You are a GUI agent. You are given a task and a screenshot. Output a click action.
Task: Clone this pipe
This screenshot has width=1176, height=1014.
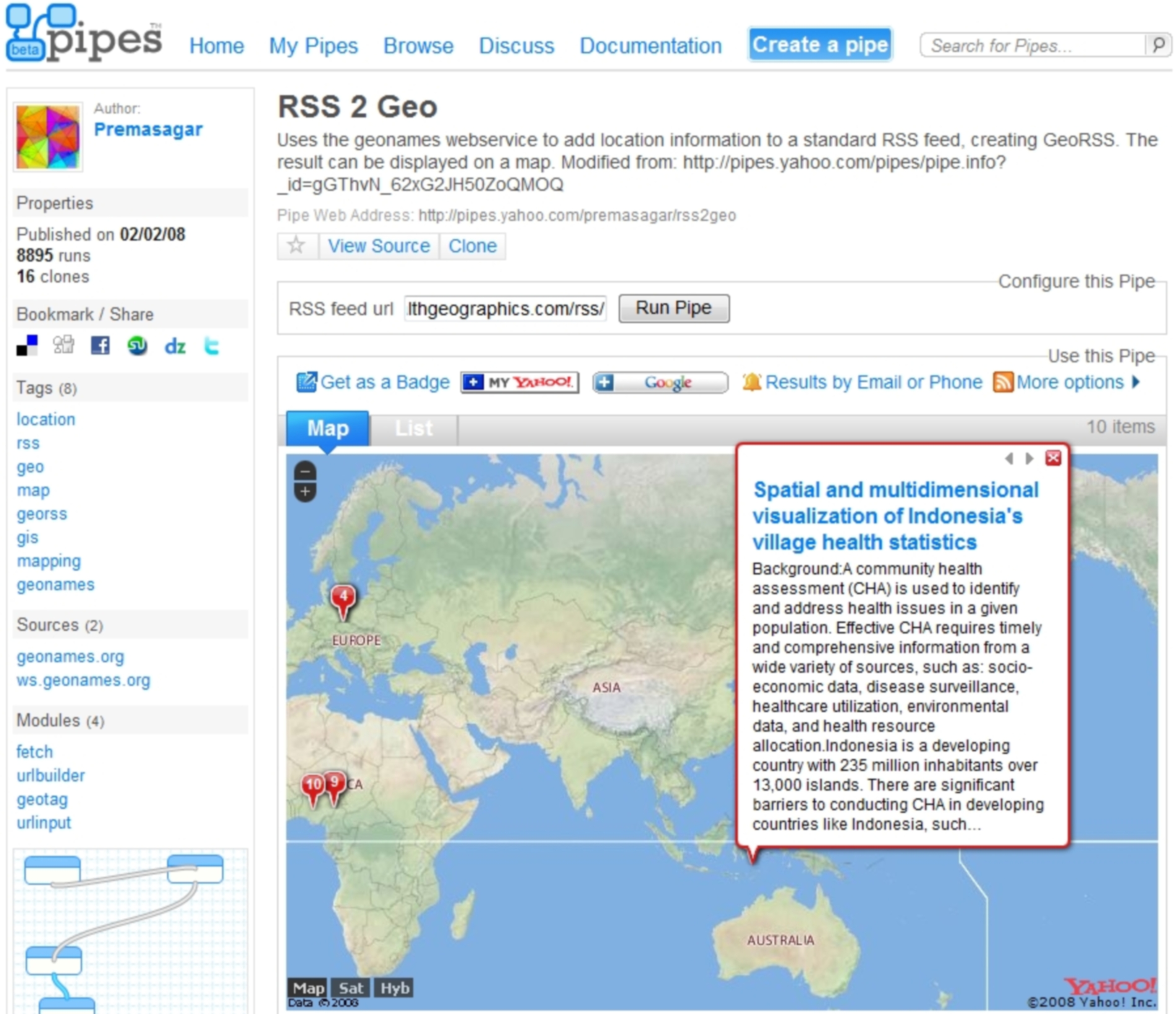tap(472, 246)
